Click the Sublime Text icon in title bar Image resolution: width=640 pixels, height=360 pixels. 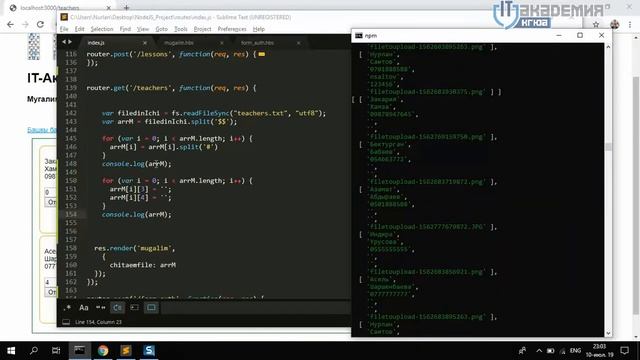pos(64,17)
